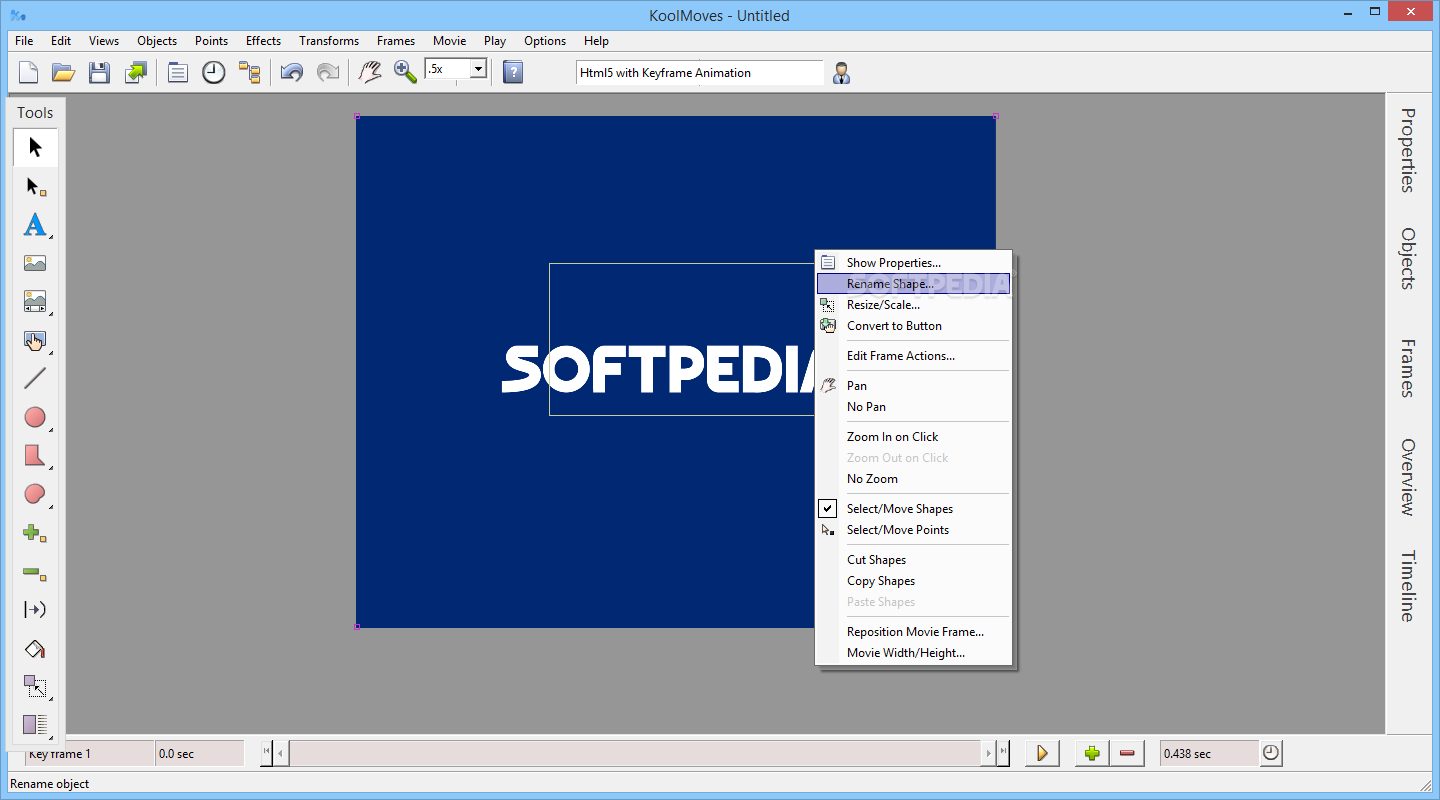Choose Movie Width/Height... in context menu
This screenshot has height=800, width=1440.
(914, 653)
